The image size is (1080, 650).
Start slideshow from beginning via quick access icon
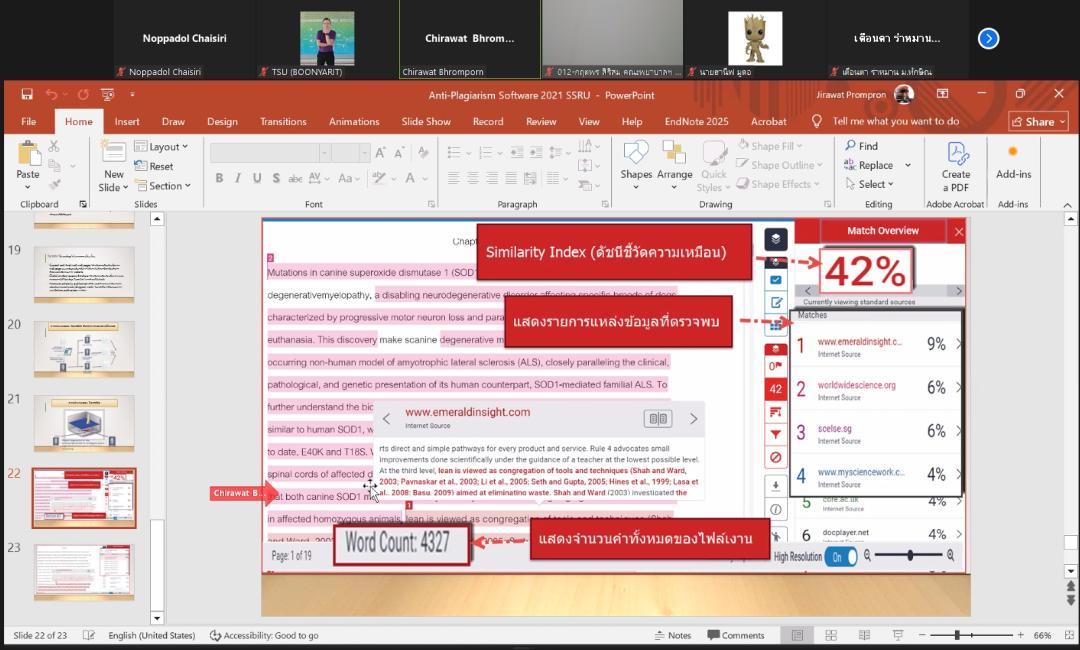click(105, 95)
